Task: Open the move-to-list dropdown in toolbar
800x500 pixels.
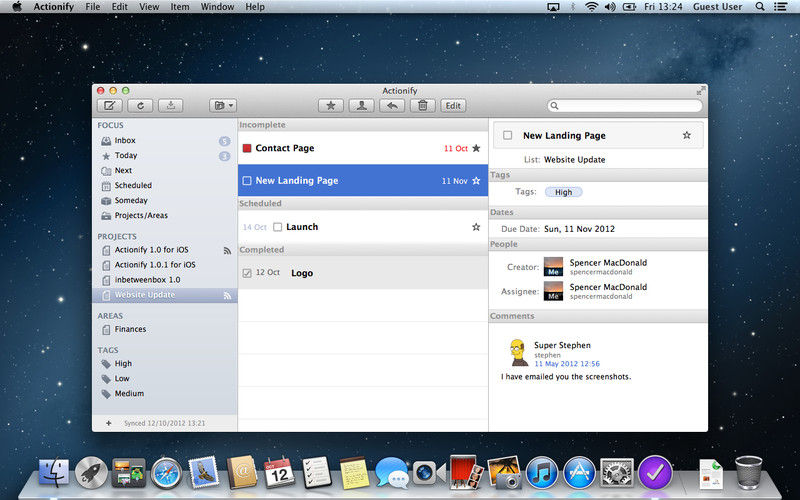Action: 223,106
